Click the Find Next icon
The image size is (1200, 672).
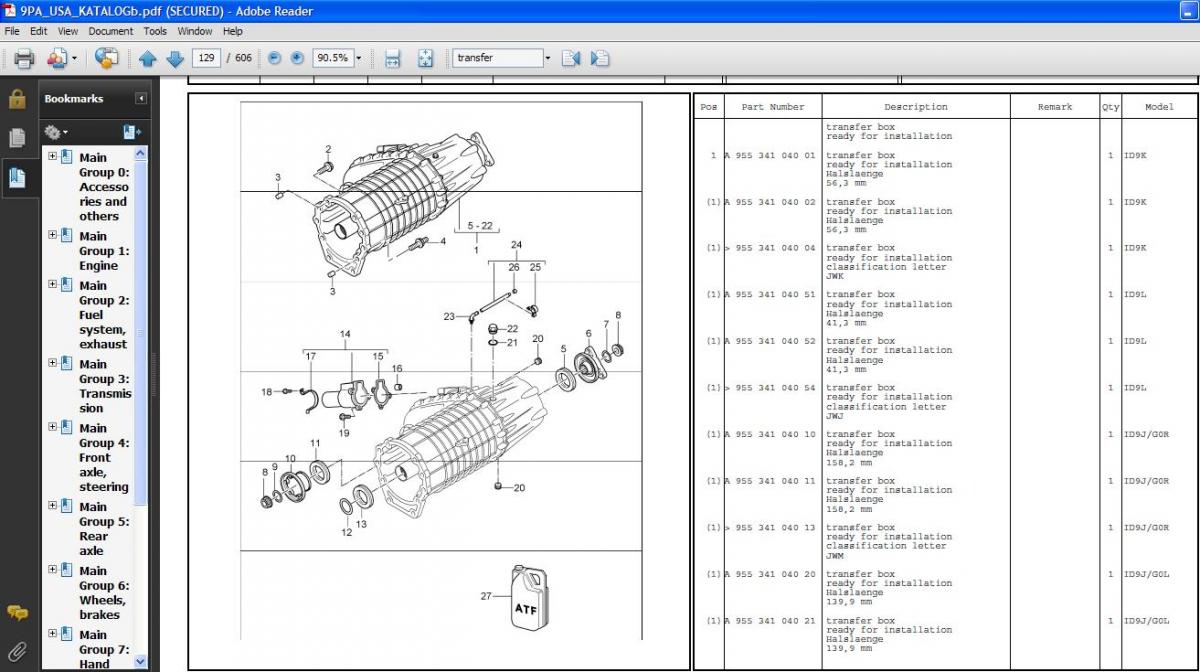[600, 58]
